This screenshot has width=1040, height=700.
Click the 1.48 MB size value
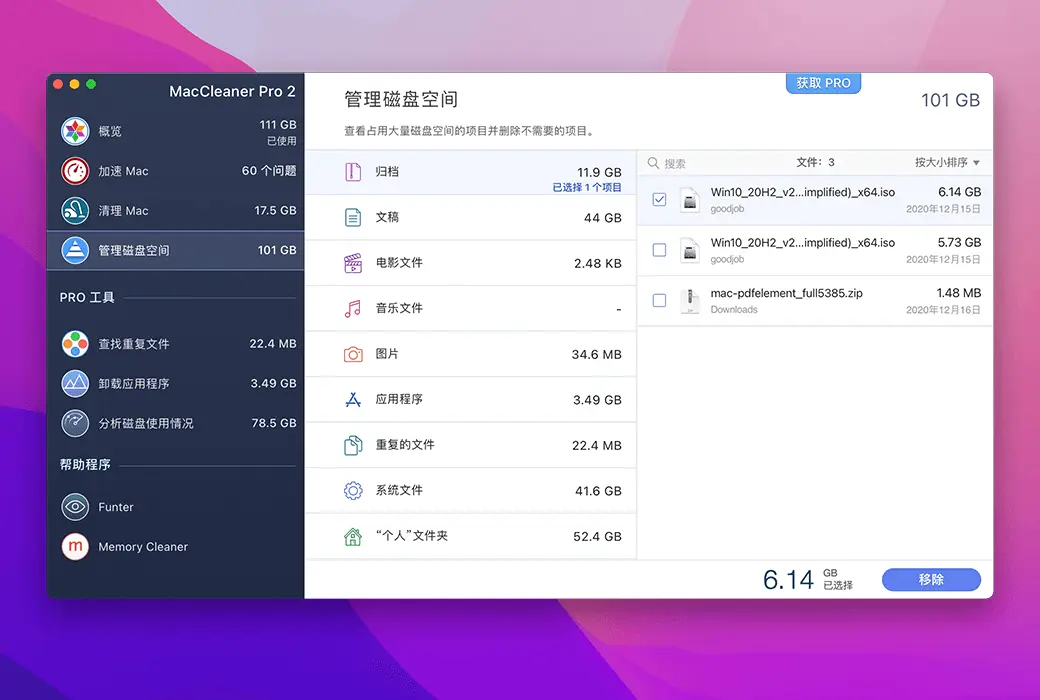(958, 293)
